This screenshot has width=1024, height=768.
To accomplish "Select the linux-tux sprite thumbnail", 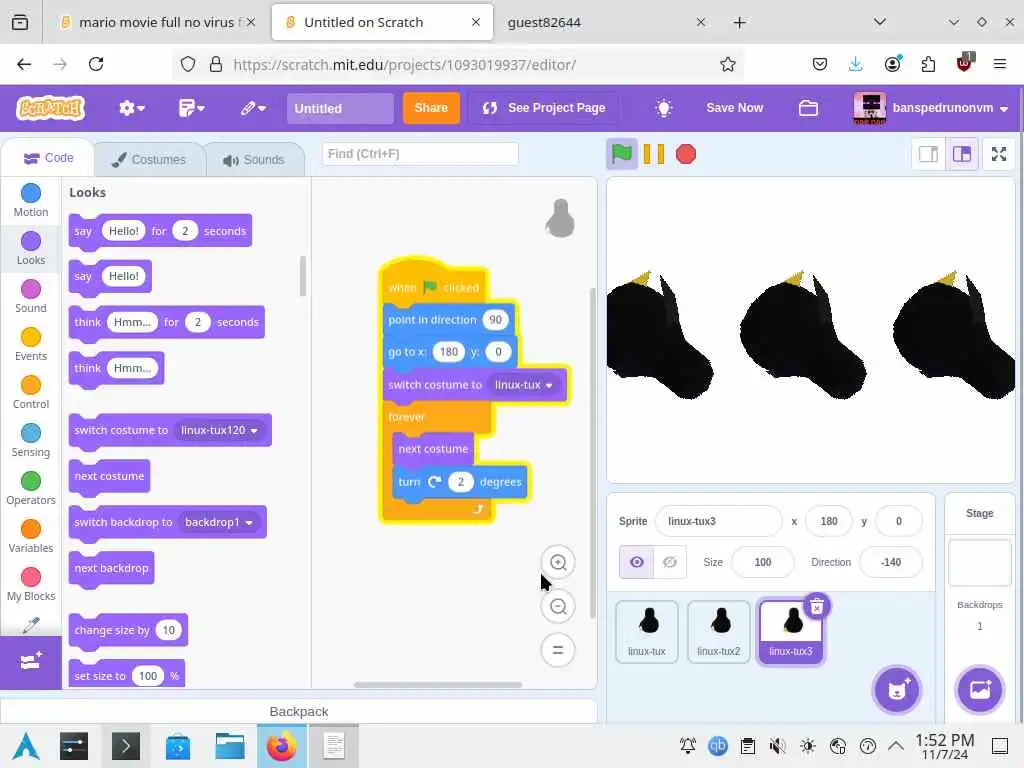I will tap(647, 632).
